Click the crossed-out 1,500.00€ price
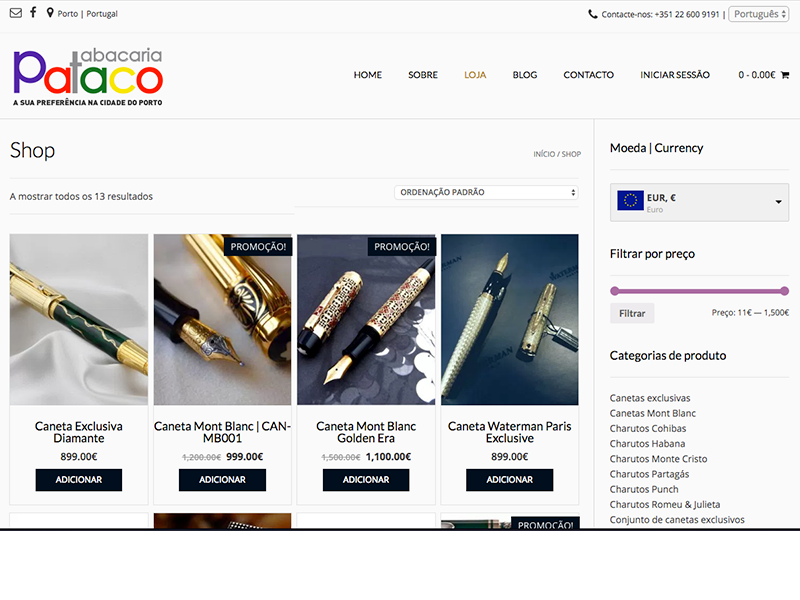The height and width of the screenshot is (600, 800). 341,457
